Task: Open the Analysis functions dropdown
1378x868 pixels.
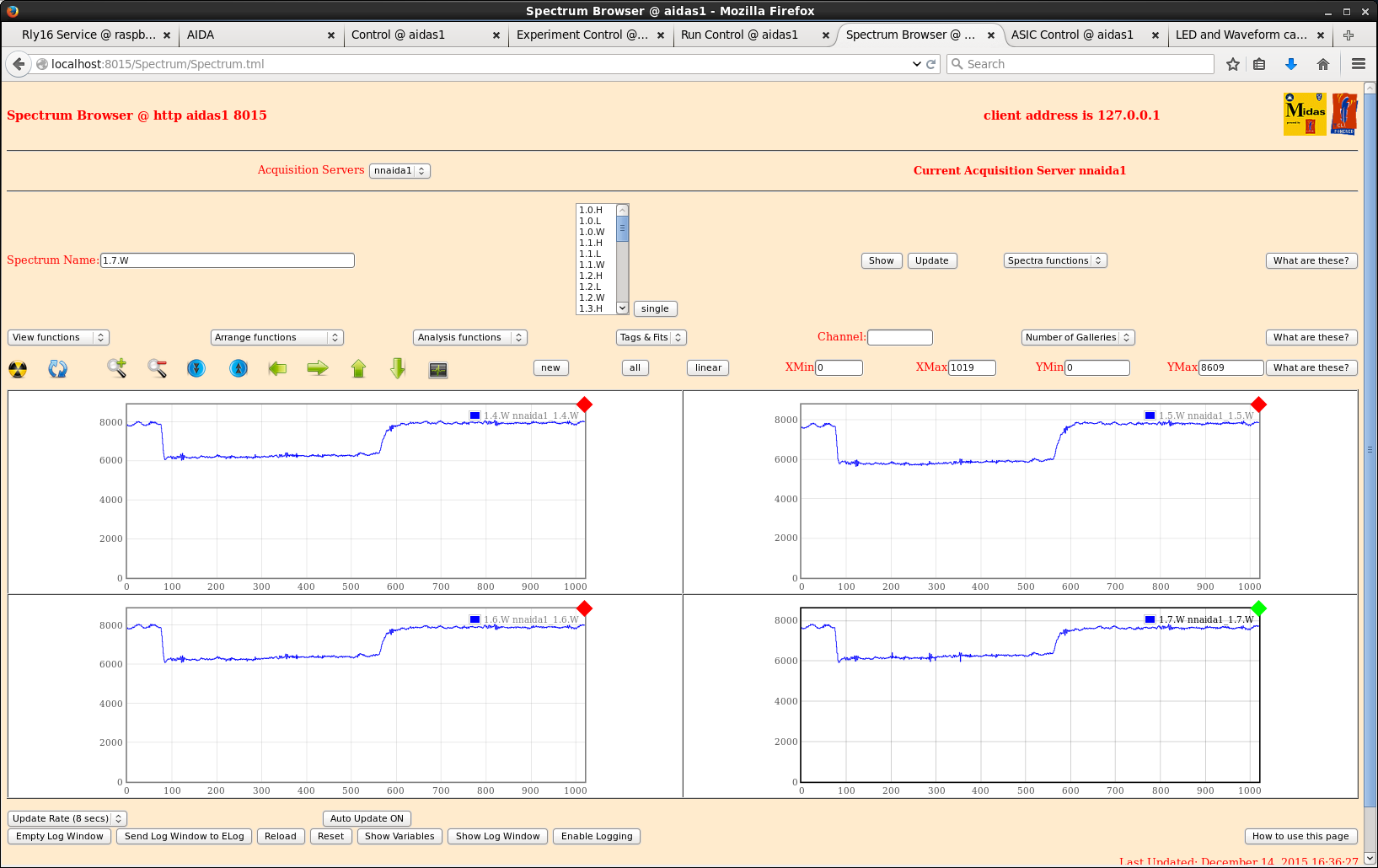Action: [469, 337]
